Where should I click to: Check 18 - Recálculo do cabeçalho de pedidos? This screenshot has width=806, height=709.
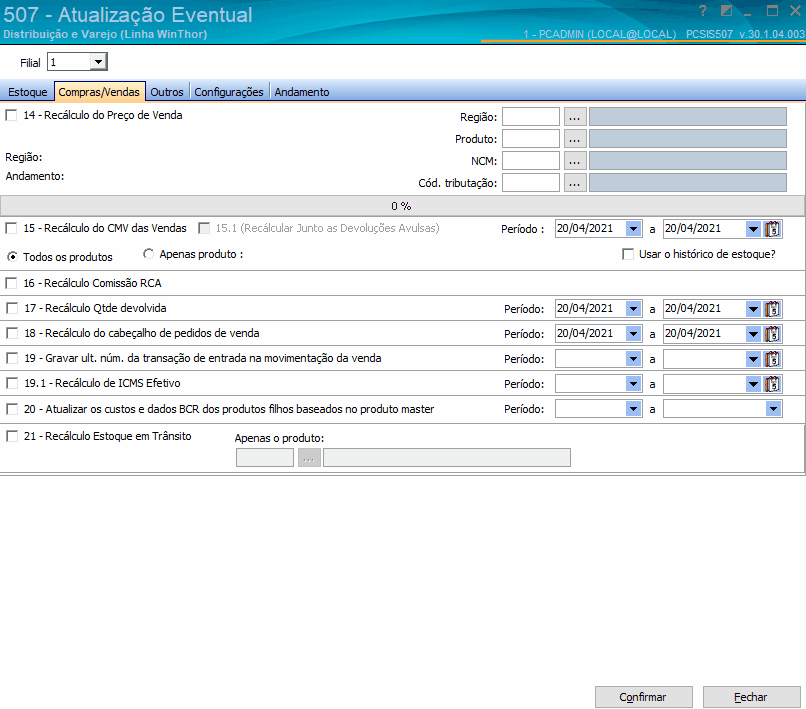(12, 333)
